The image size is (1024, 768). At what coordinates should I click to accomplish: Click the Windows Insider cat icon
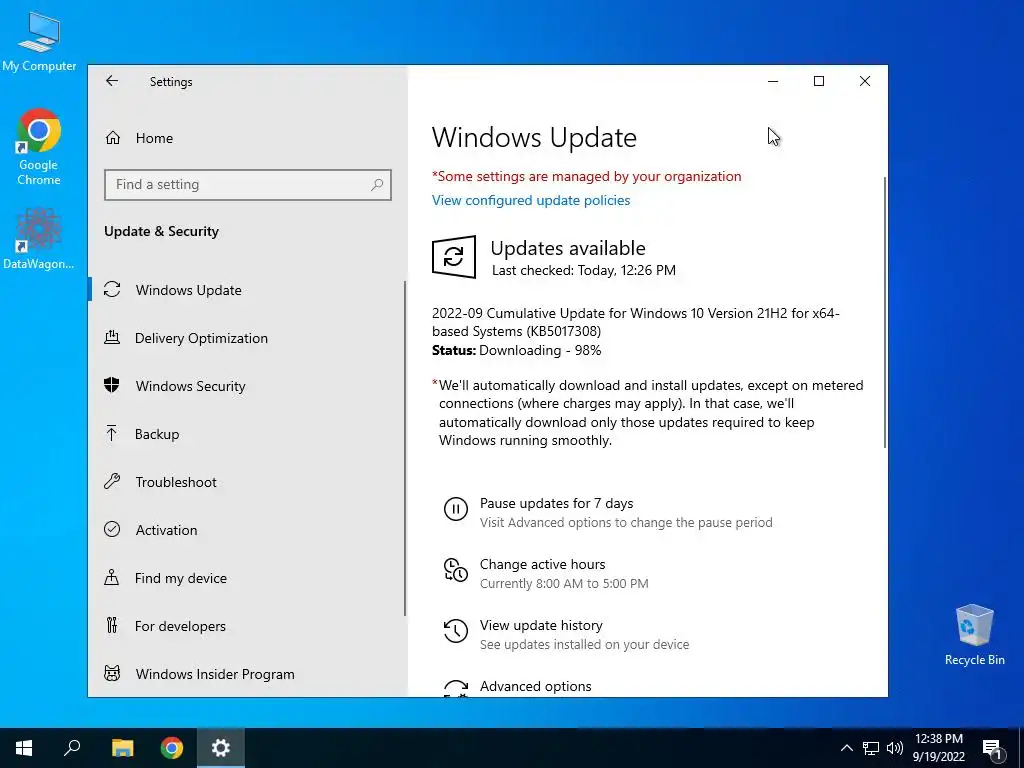pos(112,673)
